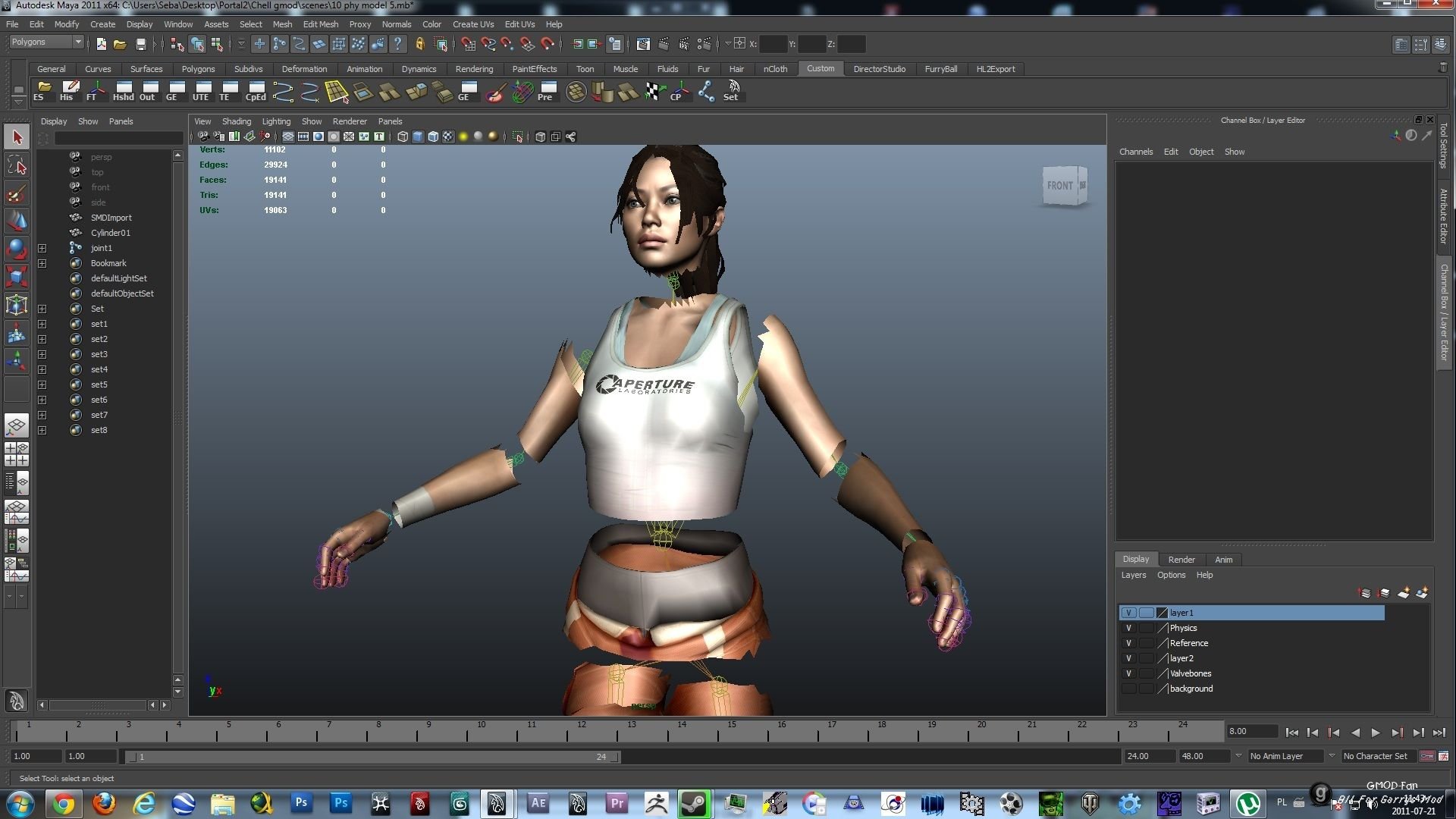The image size is (1456, 819).
Task: Click the ES shelf button
Action: click(44, 91)
